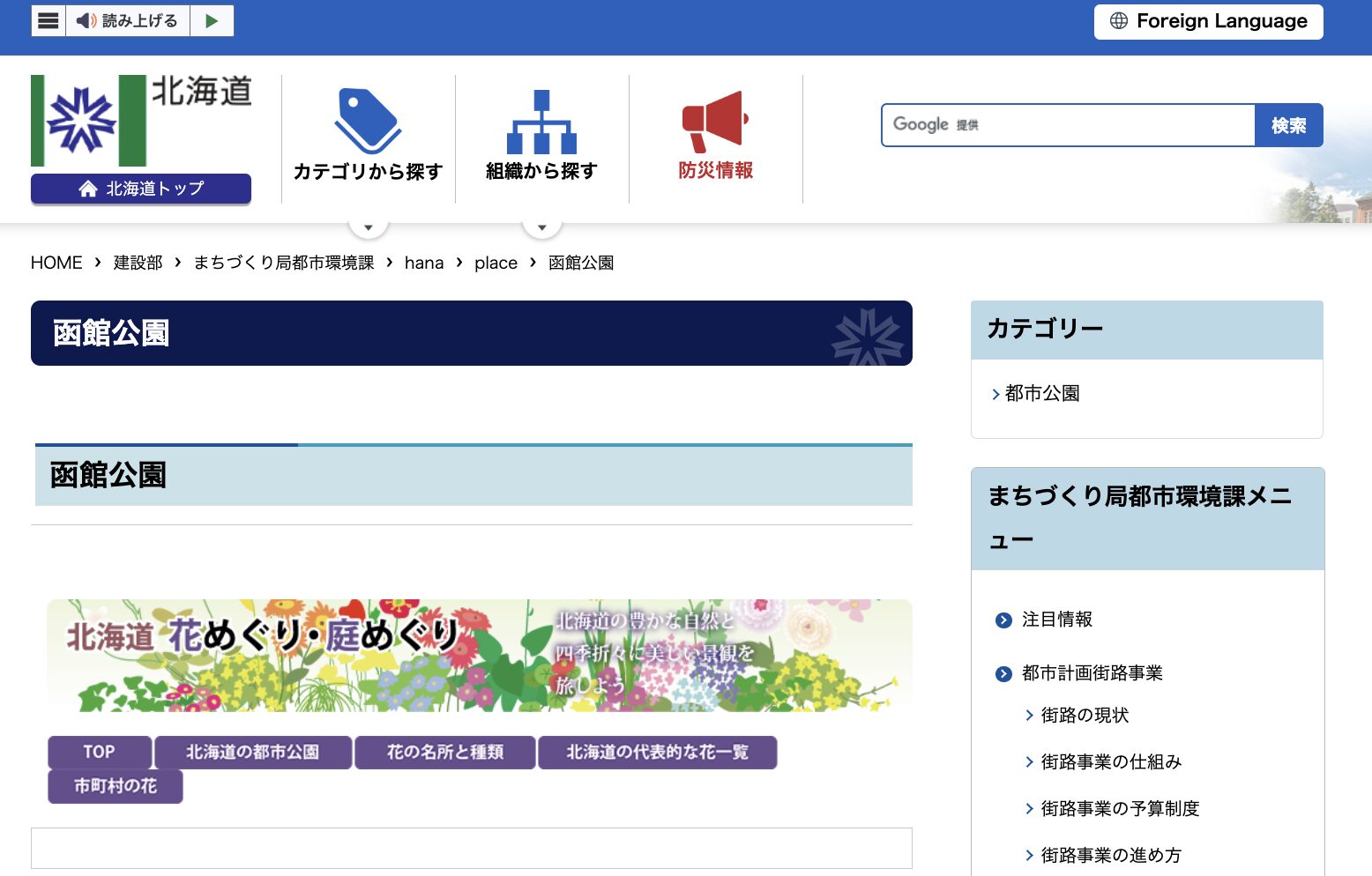
Task: Open the Foreign Language selector
Action: coord(1208,21)
